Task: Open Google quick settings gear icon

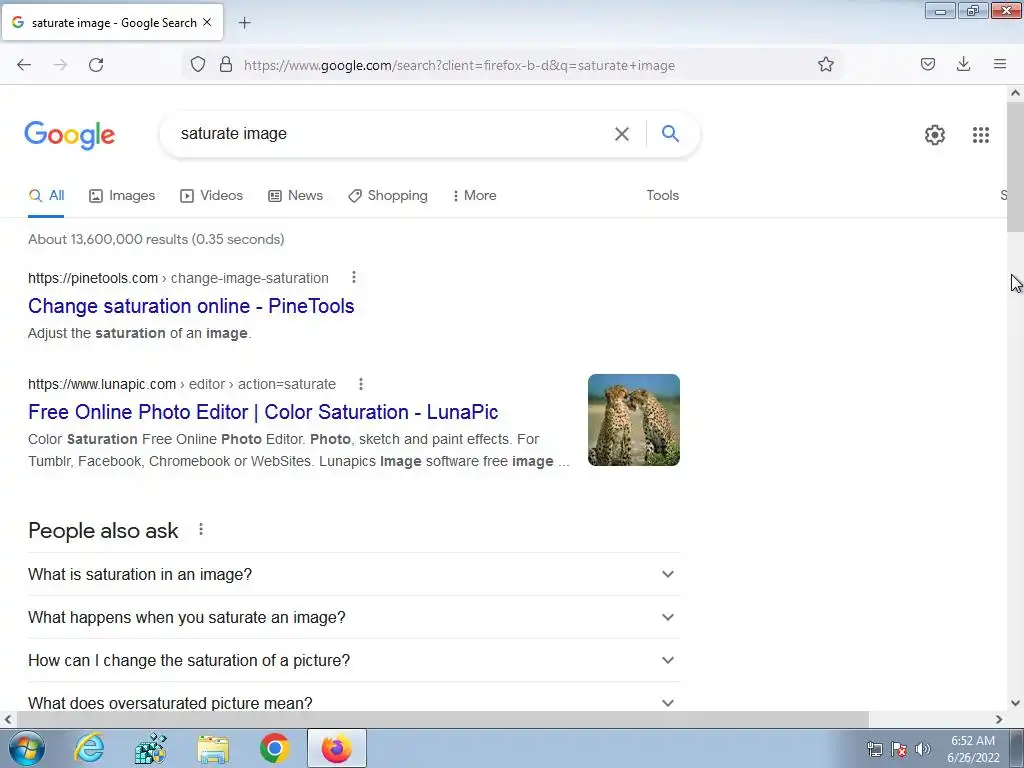Action: 935,135
